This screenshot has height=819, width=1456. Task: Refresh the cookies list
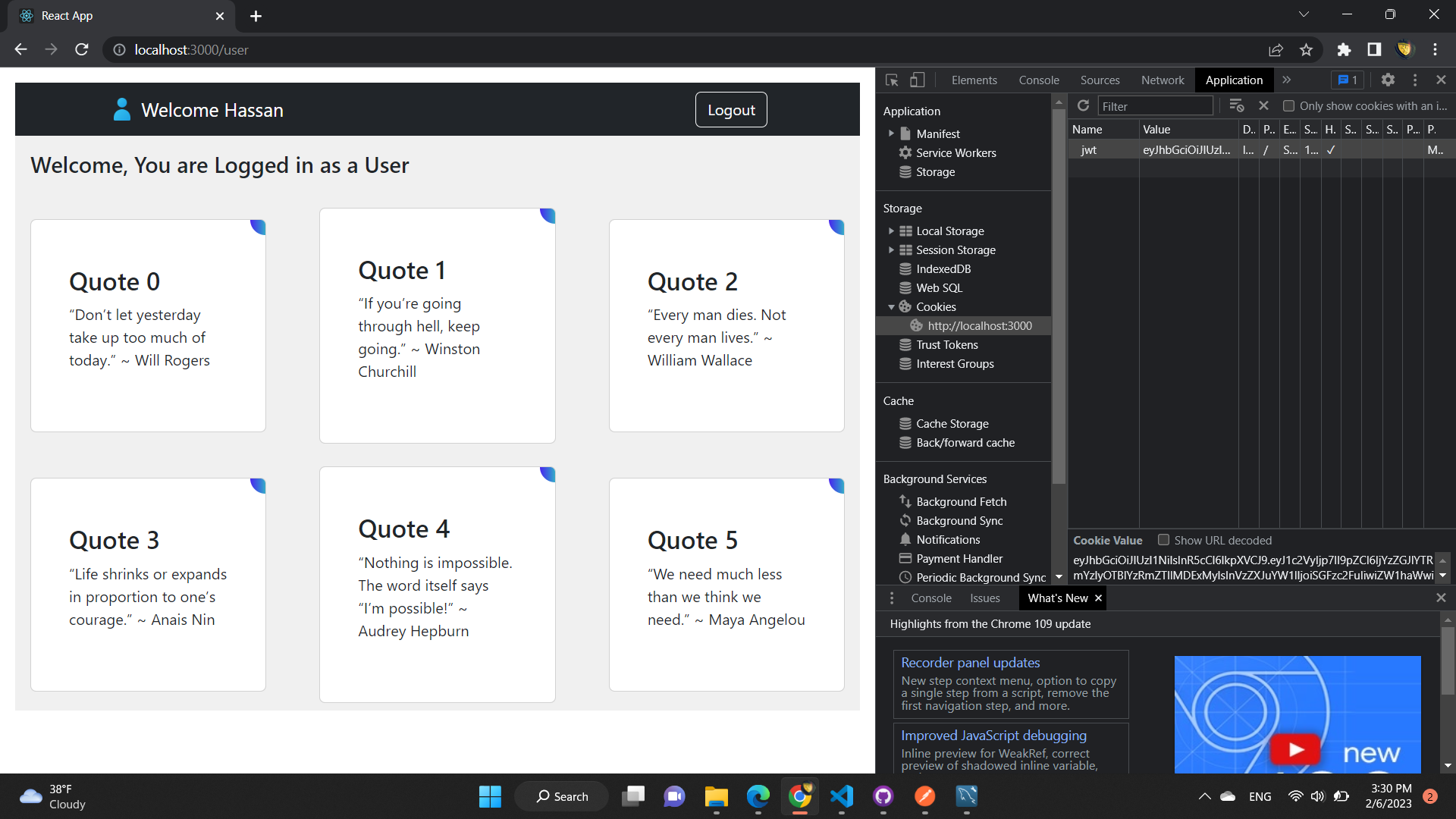pos(1083,105)
